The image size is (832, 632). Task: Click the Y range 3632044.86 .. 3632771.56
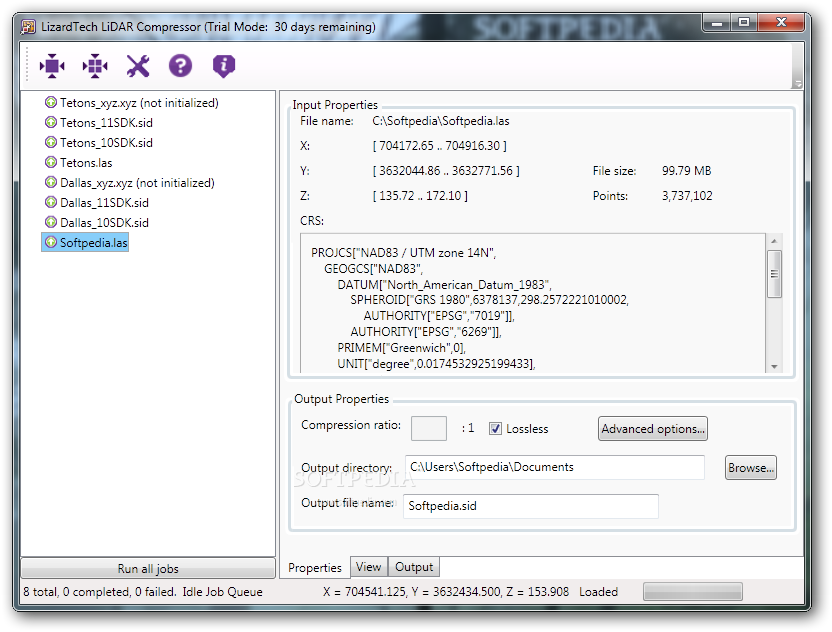pyautogui.click(x=446, y=170)
